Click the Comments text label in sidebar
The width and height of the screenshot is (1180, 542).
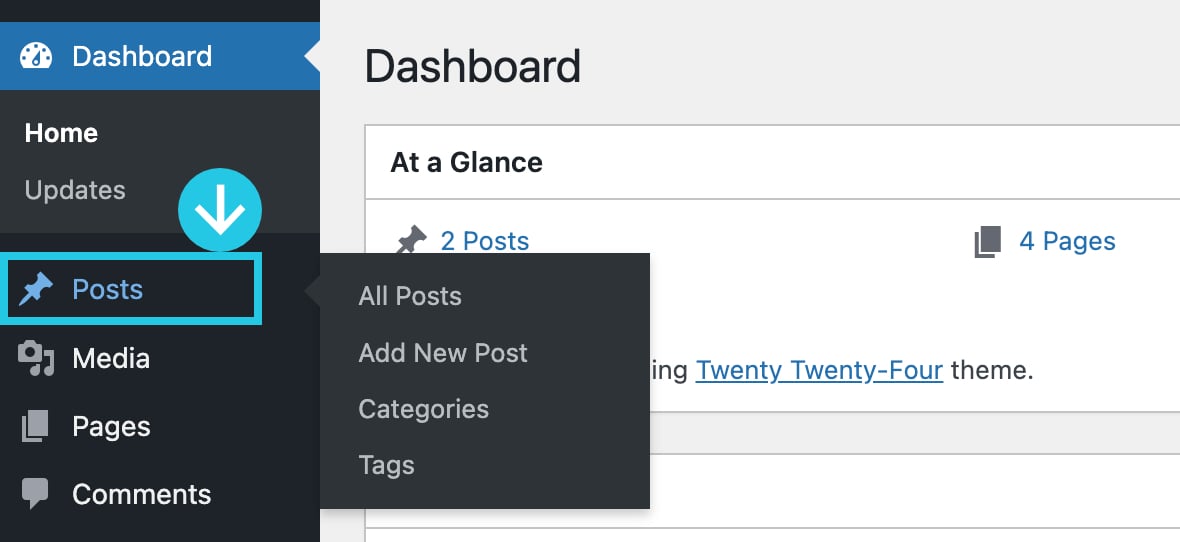click(141, 494)
